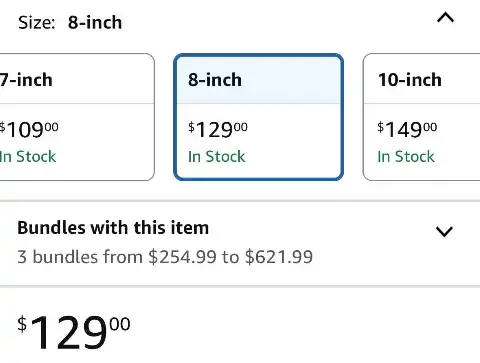Click the $149.00 price on the 10-inch card
The image size is (480, 363).
click(x=407, y=129)
